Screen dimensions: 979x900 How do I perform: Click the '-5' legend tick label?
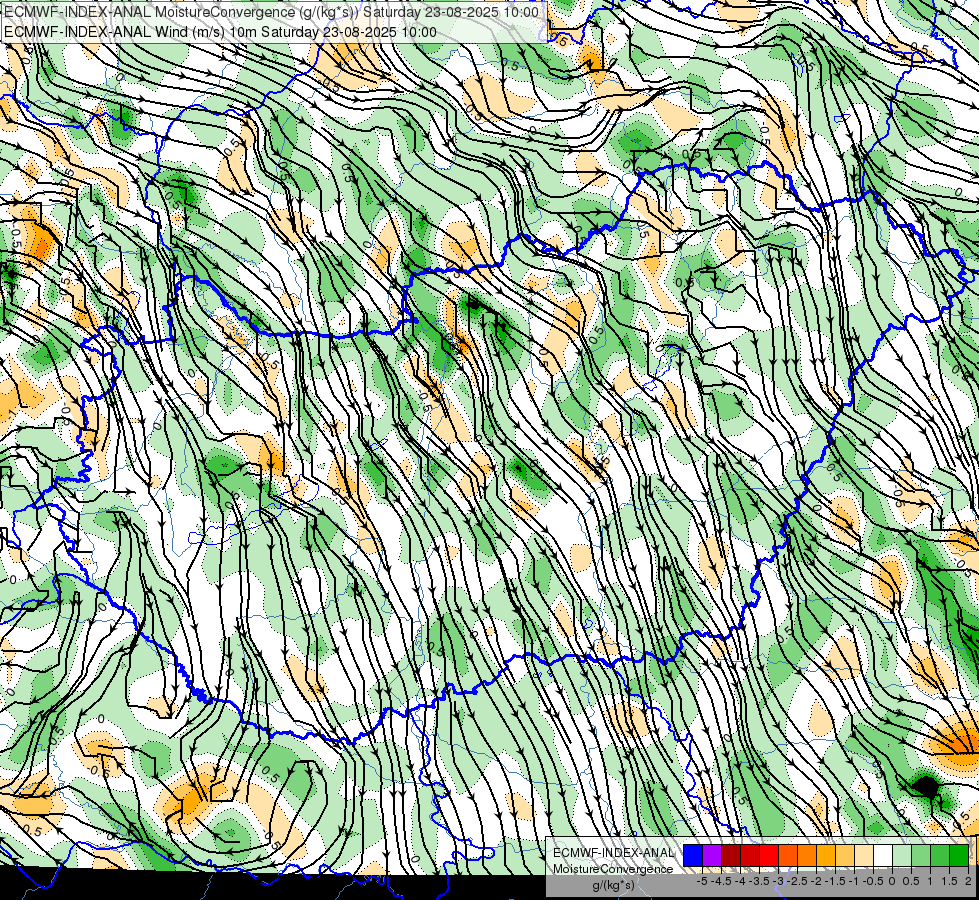click(x=702, y=881)
